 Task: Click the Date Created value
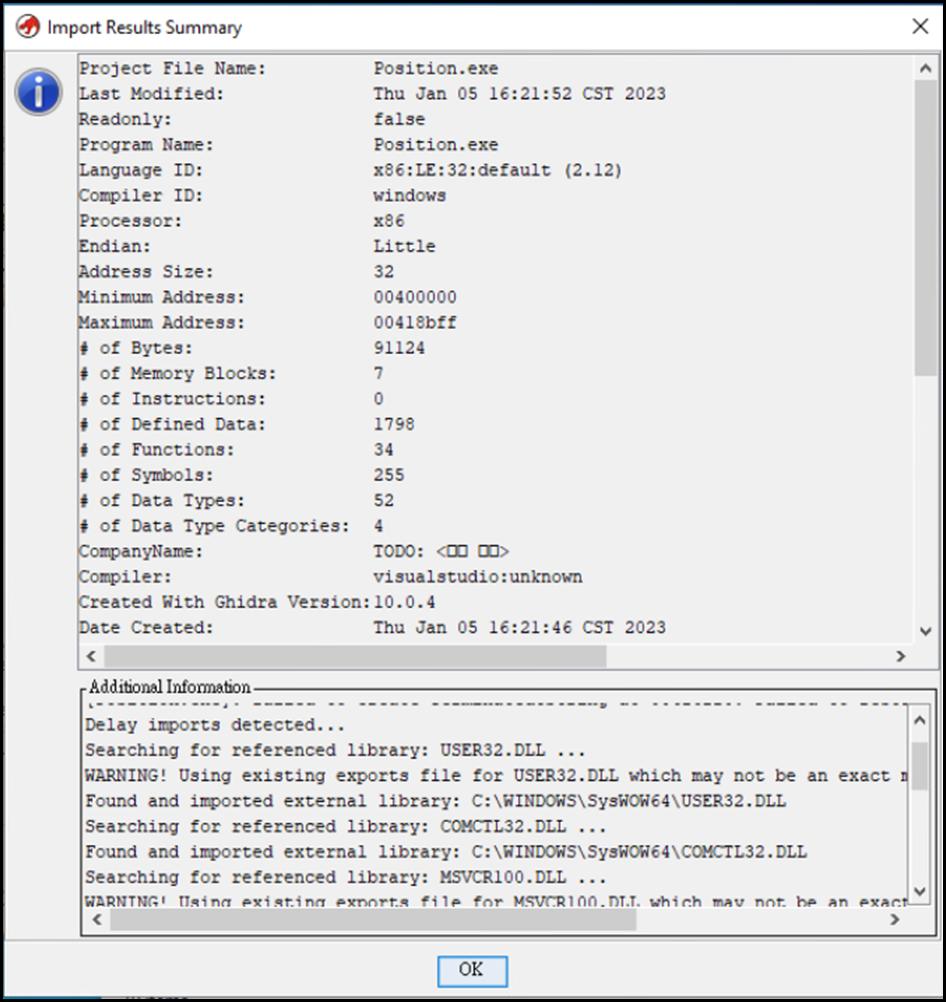pos(519,628)
